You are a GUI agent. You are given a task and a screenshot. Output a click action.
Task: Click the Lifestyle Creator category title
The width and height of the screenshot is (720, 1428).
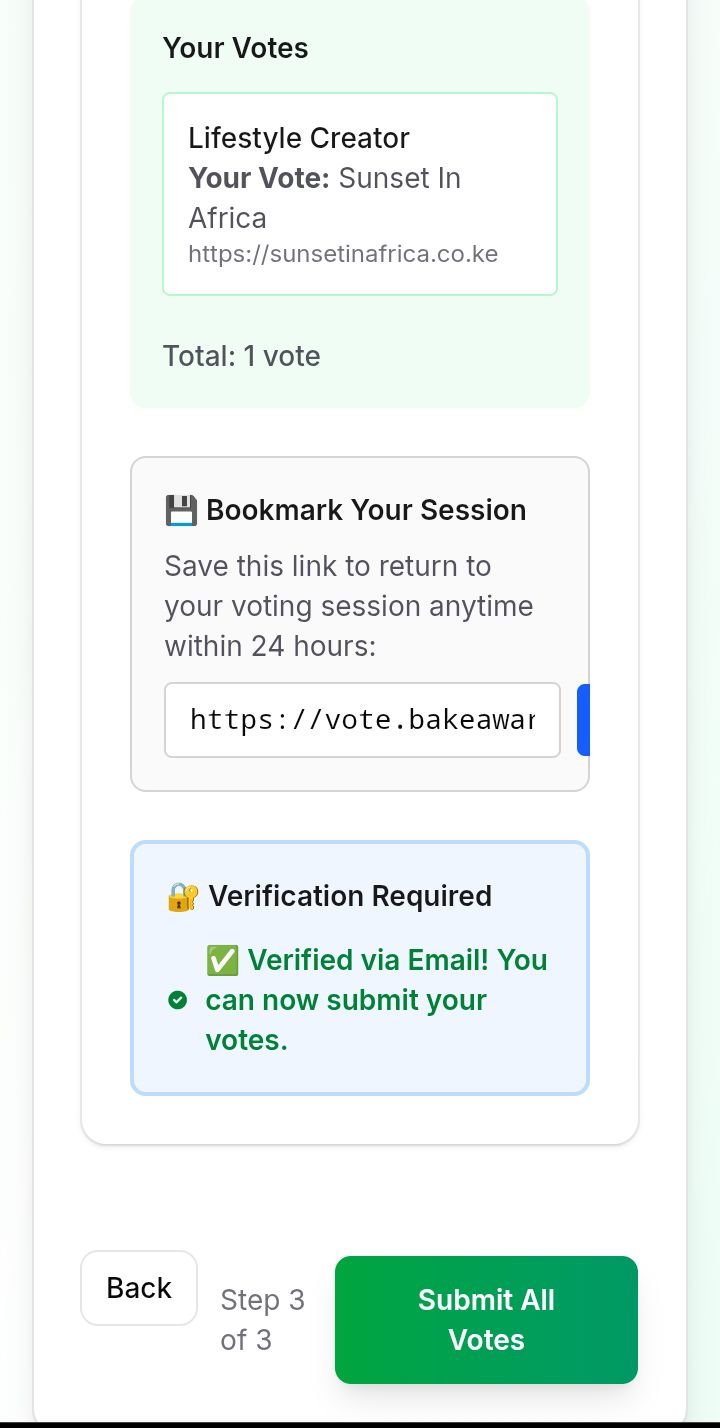click(x=299, y=138)
